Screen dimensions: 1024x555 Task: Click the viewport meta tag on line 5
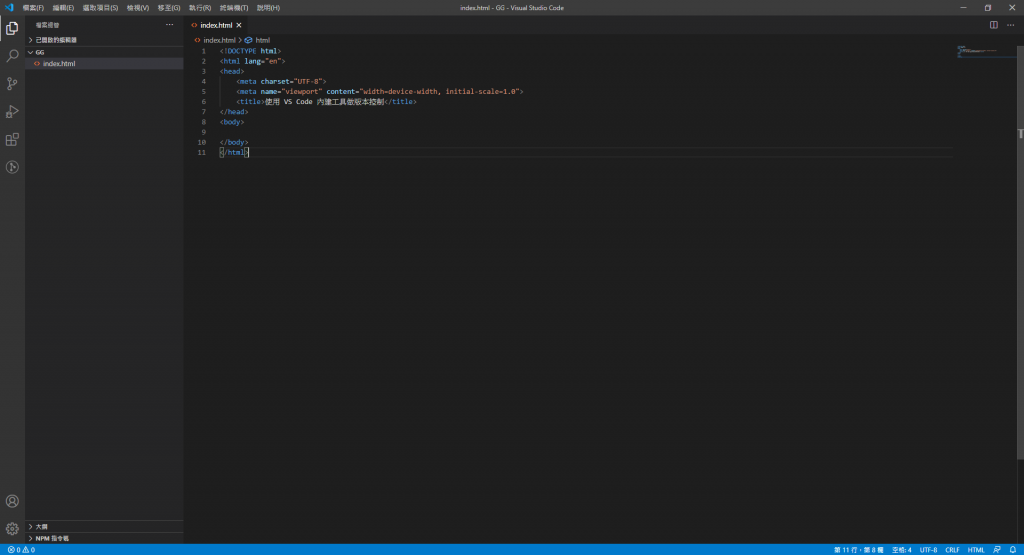(380, 91)
